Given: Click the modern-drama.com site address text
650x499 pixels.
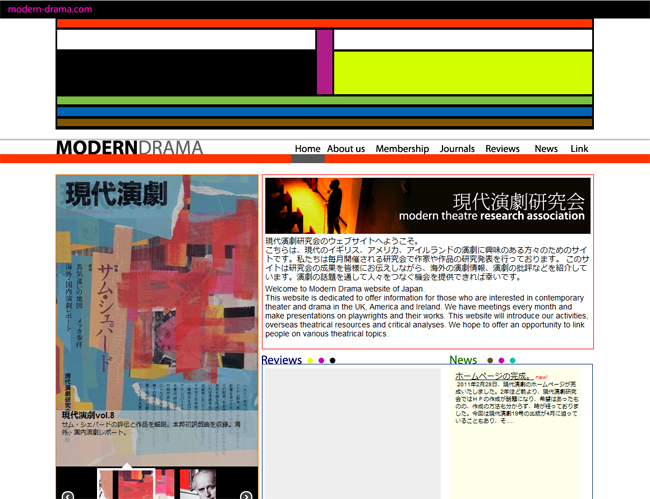Looking at the screenshot, I should point(50,9).
